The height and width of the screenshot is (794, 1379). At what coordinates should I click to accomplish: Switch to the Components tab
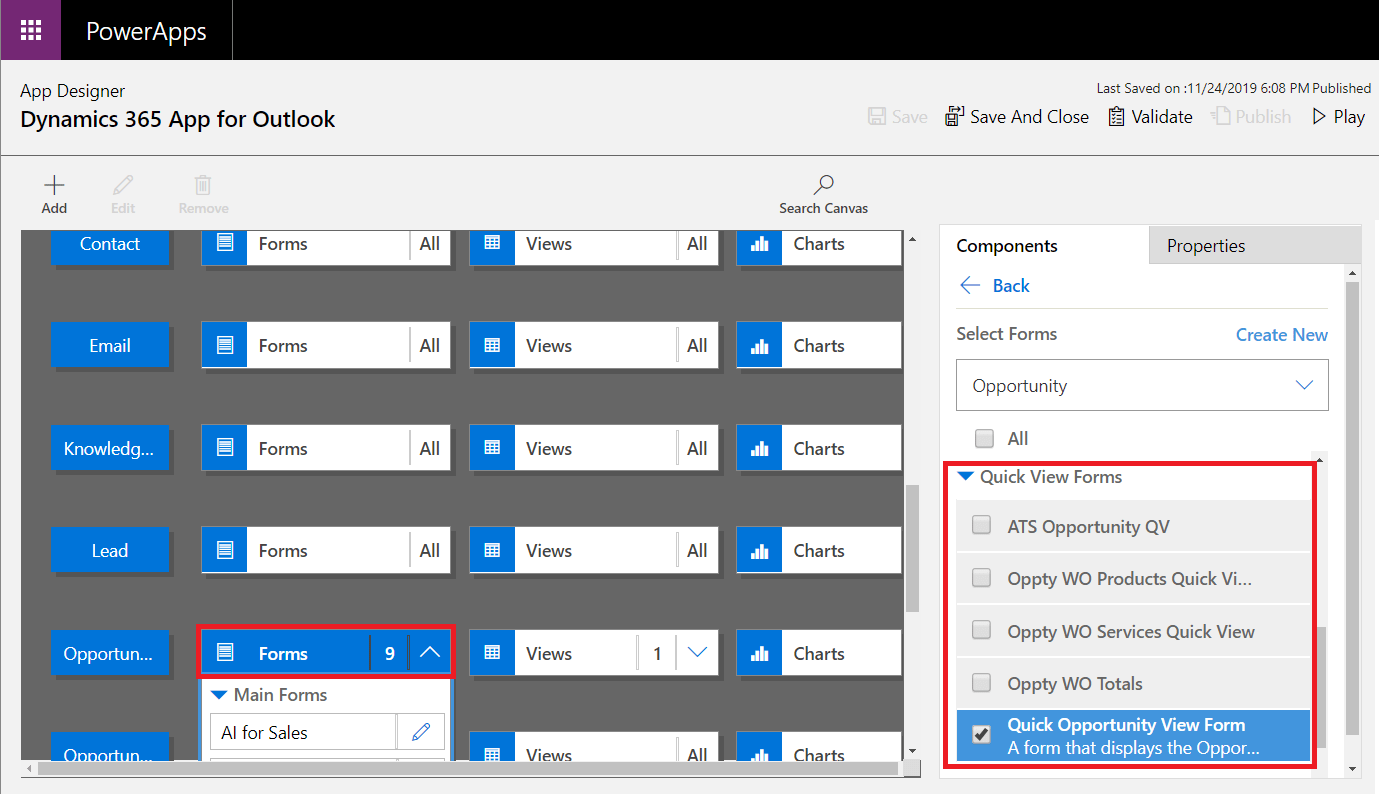1006,245
